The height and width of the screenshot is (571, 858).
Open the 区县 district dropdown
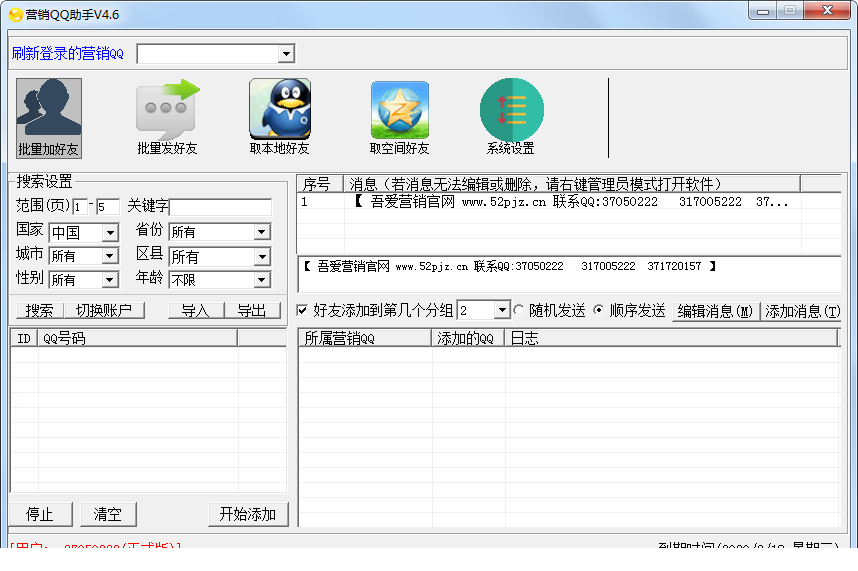click(262, 257)
